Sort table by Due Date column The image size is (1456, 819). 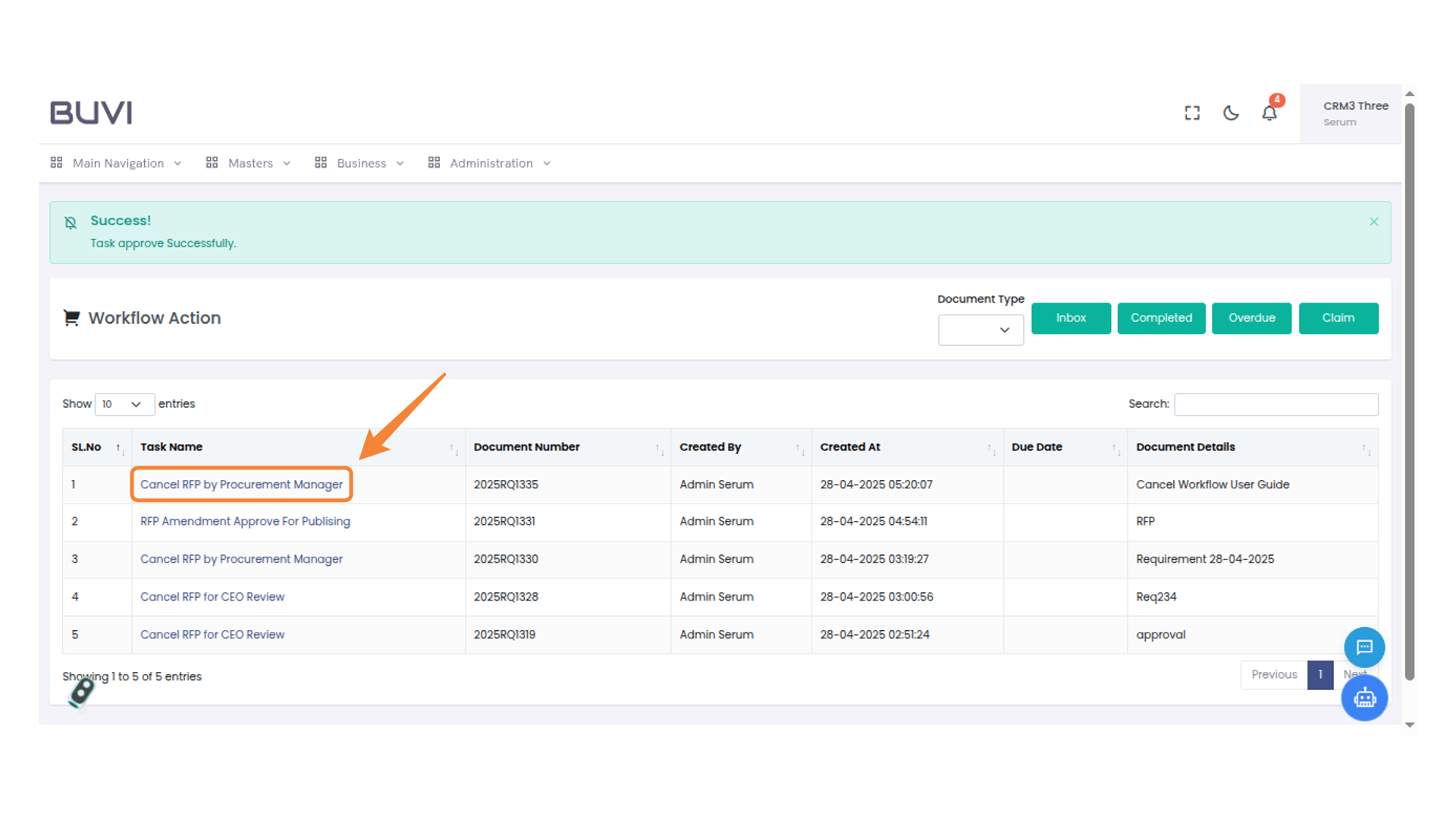pyautogui.click(x=1116, y=448)
